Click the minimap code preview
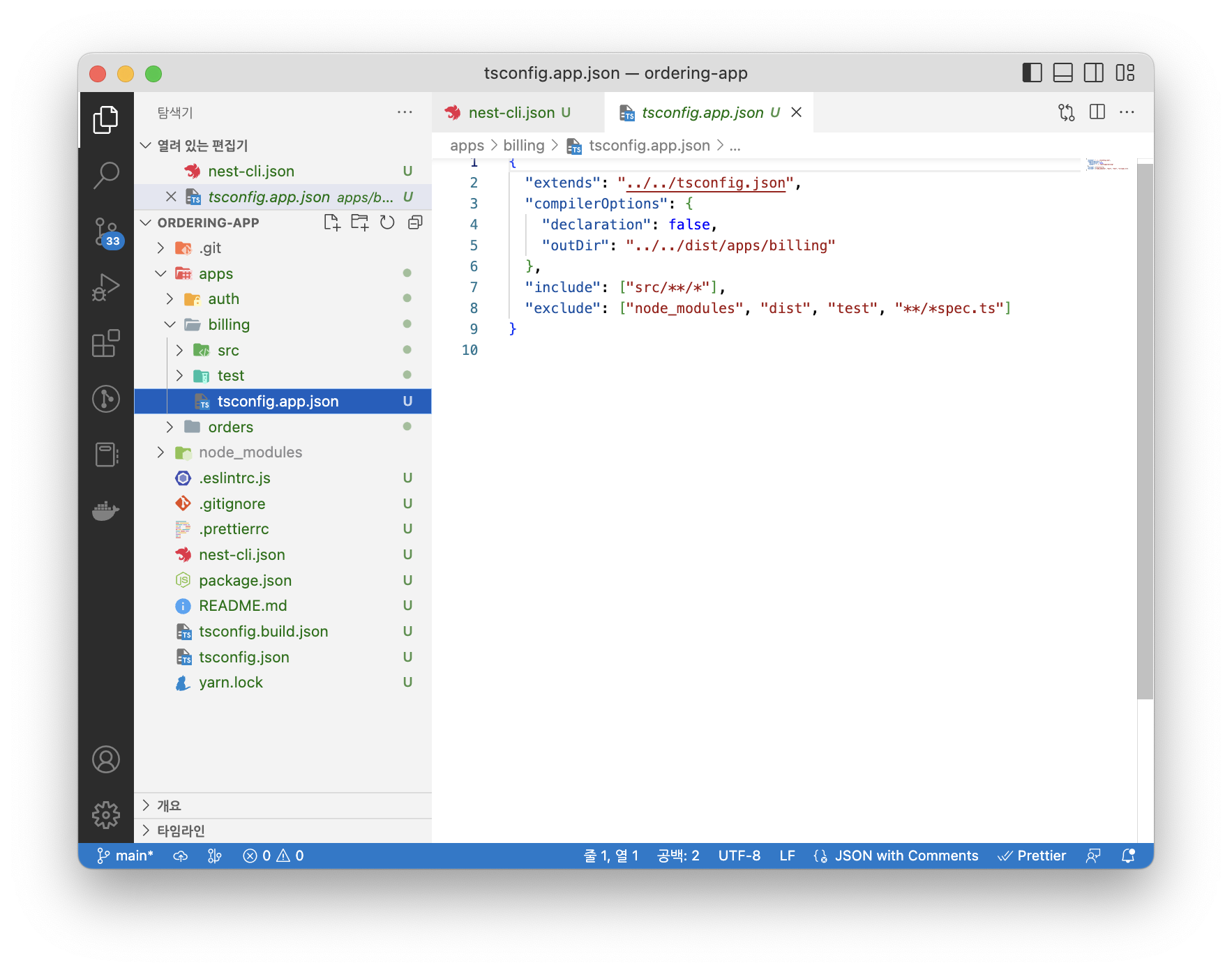The height and width of the screenshot is (972, 1232). pyautogui.click(x=1107, y=165)
